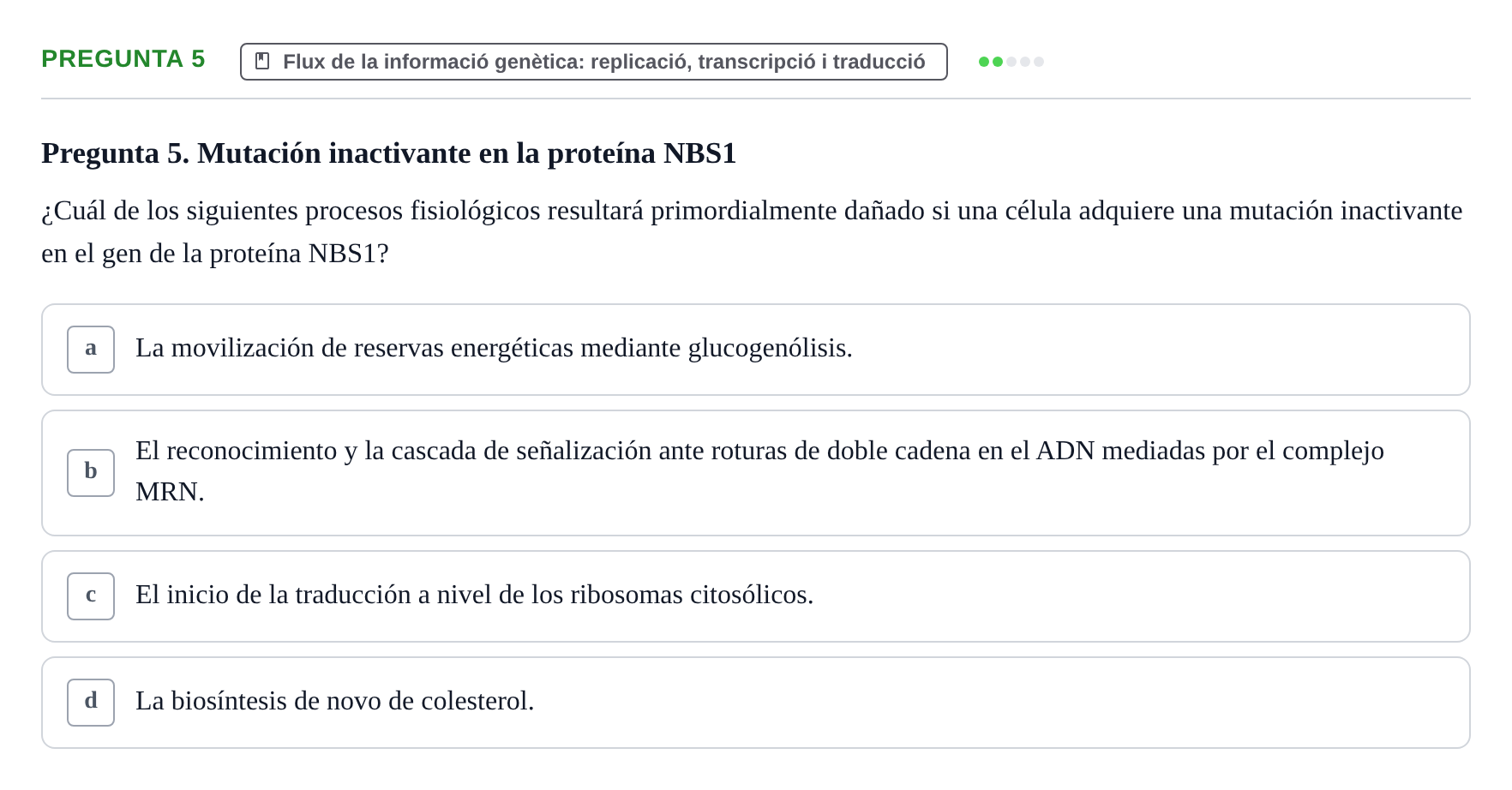Click the difficulty dots indicator

[1011, 62]
